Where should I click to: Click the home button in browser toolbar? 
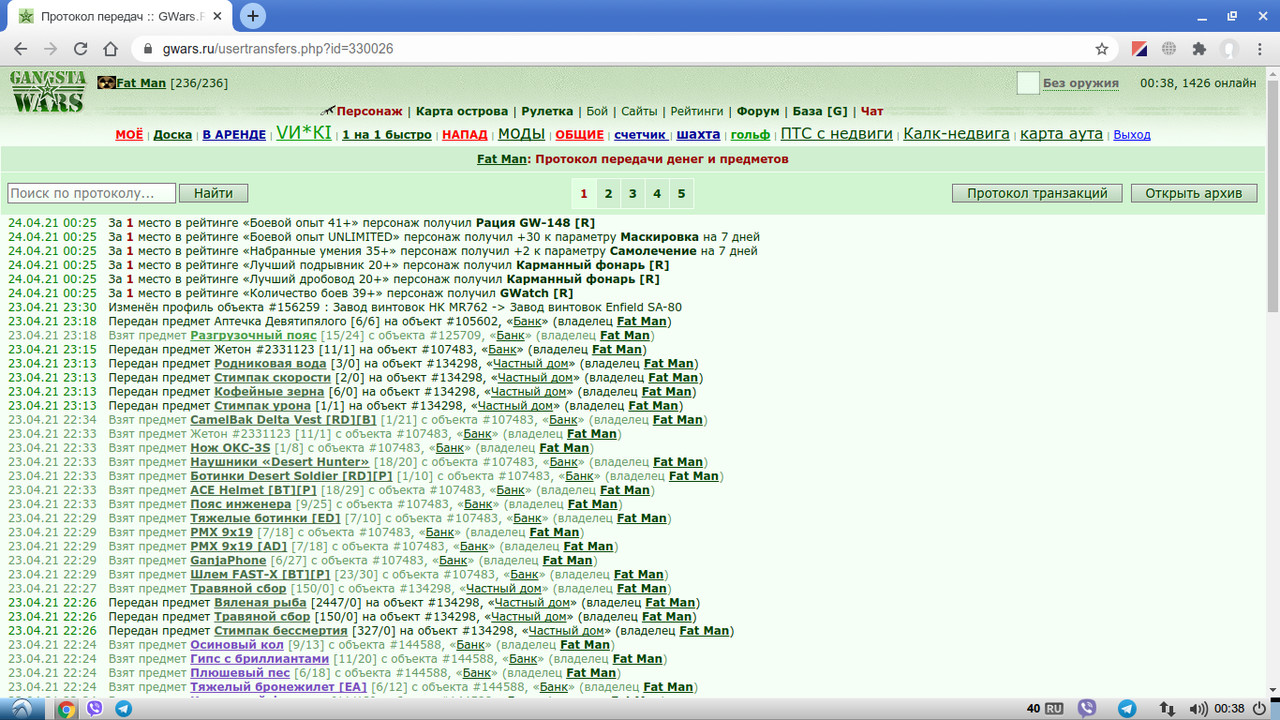pos(111,48)
